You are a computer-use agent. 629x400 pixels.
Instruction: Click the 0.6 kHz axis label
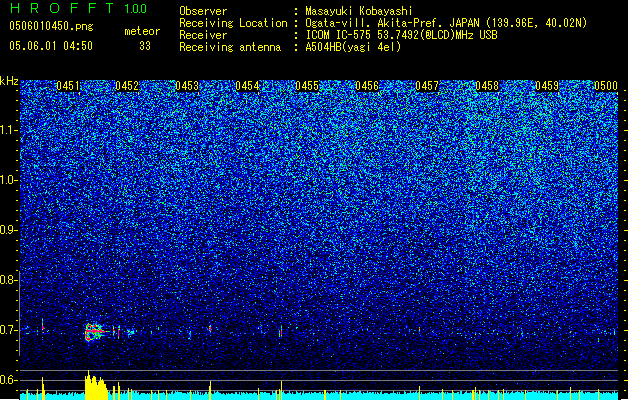tap(8, 380)
